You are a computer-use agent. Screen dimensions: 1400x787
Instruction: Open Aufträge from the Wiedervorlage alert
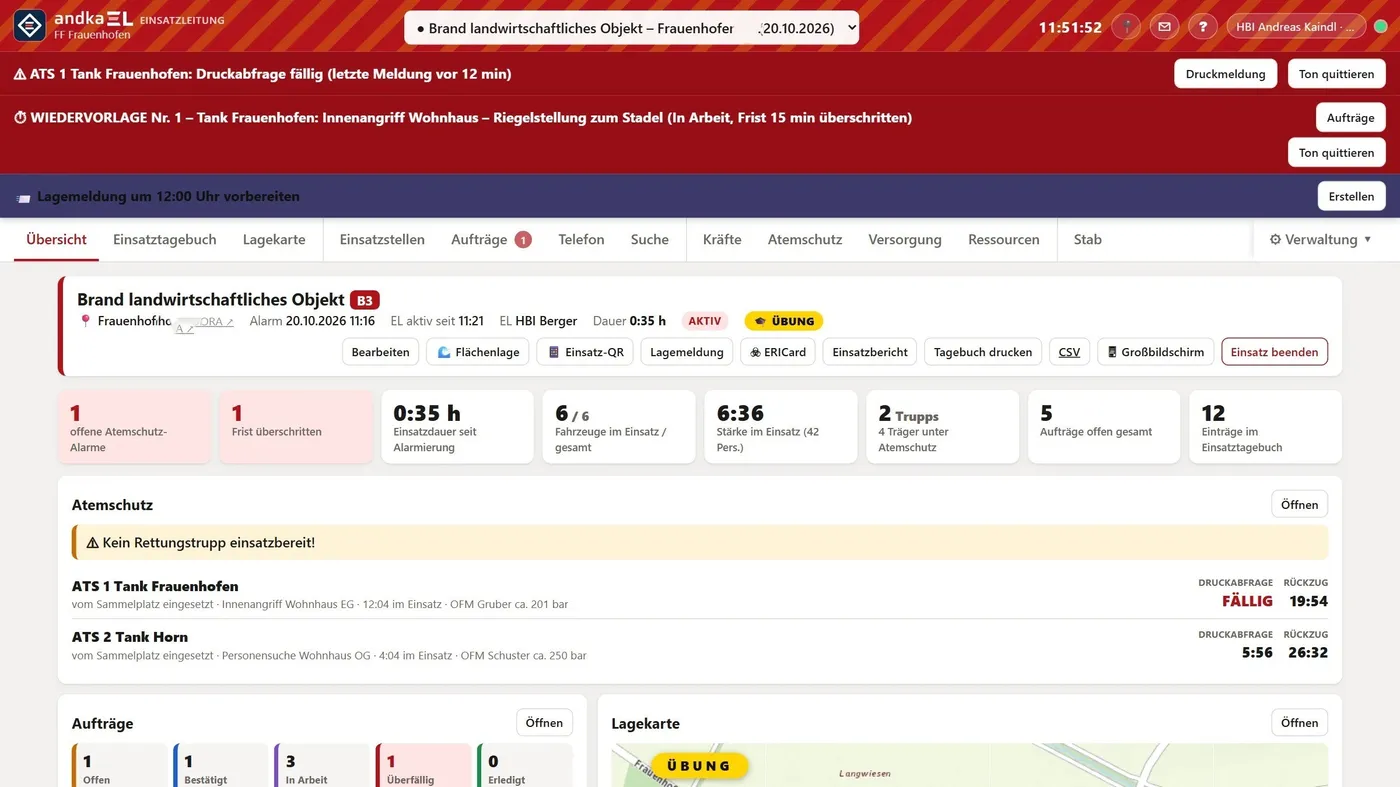click(1351, 117)
